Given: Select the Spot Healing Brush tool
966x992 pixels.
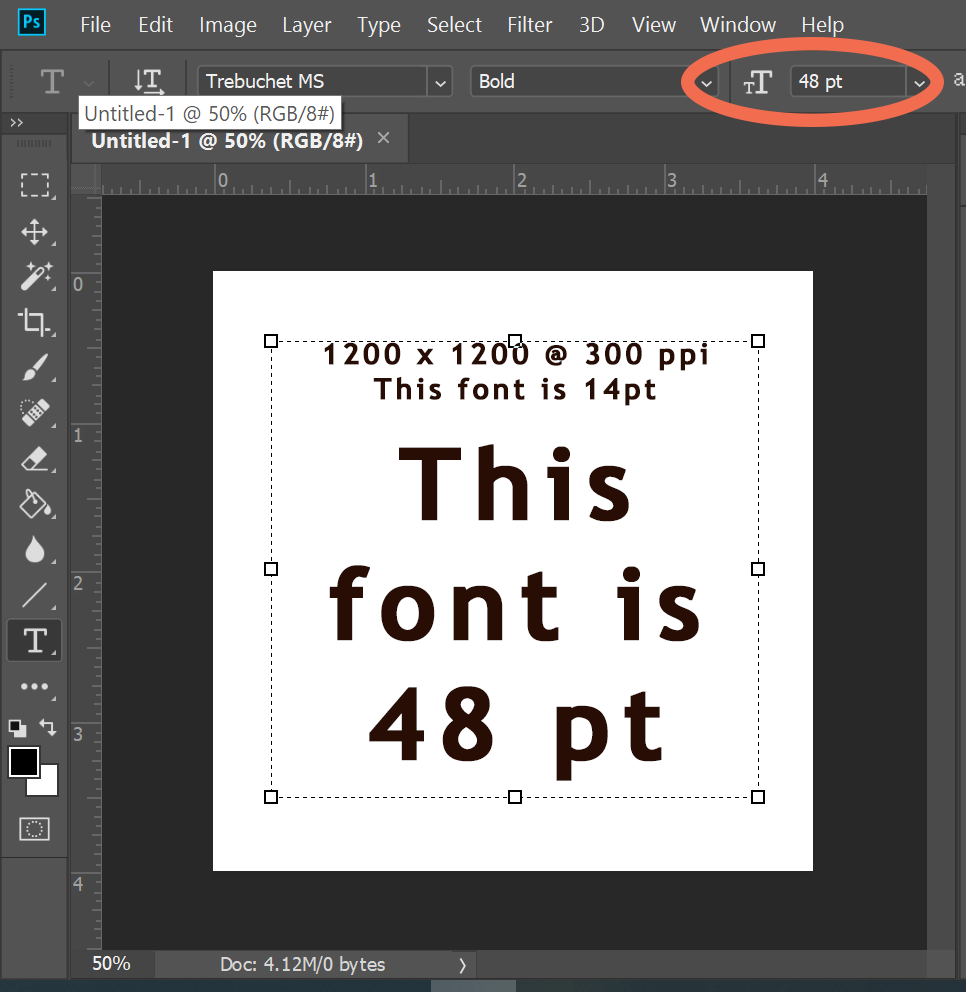Looking at the screenshot, I should coord(36,412).
